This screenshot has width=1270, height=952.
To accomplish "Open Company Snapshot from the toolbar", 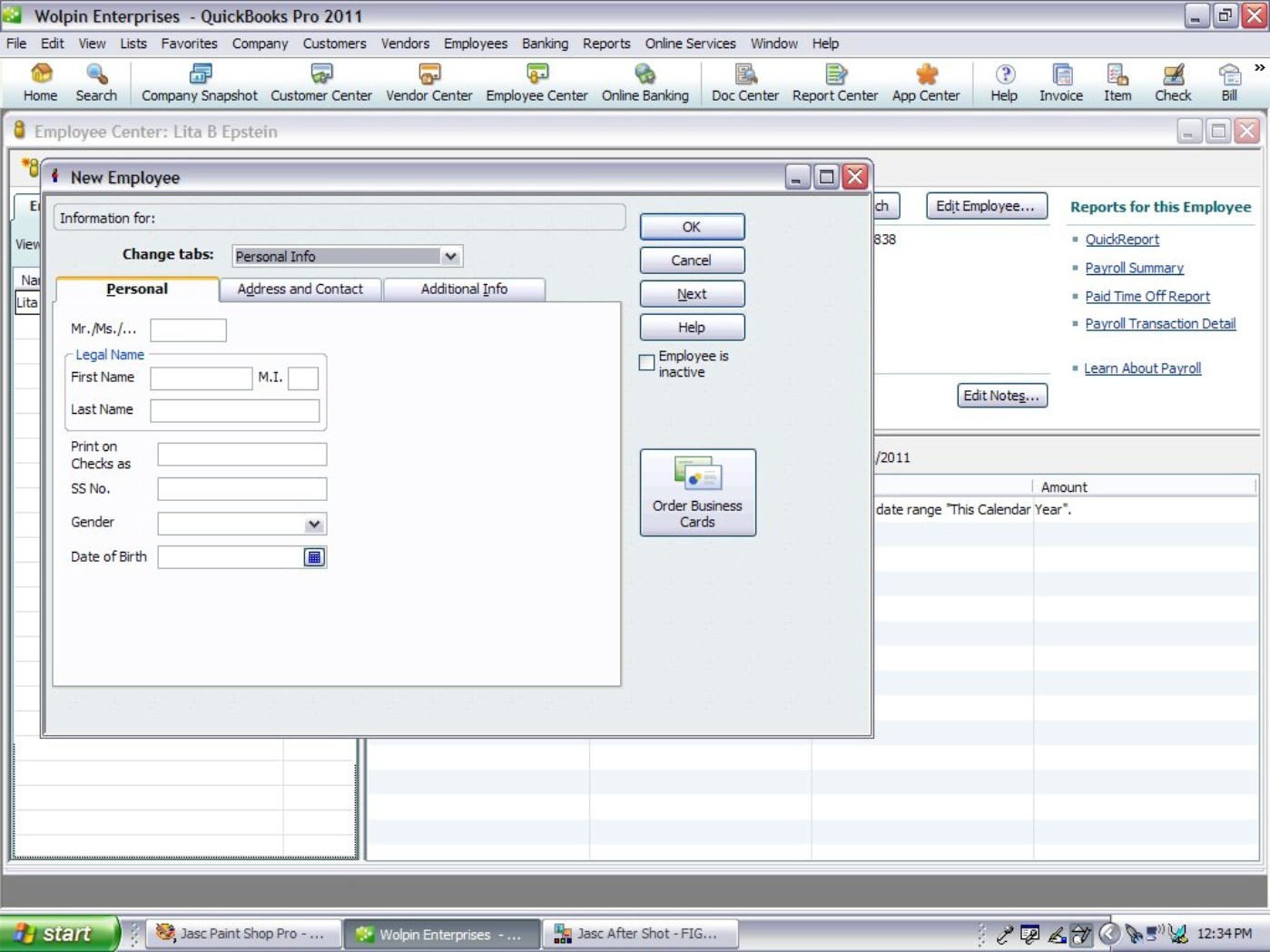I will 200,83.
